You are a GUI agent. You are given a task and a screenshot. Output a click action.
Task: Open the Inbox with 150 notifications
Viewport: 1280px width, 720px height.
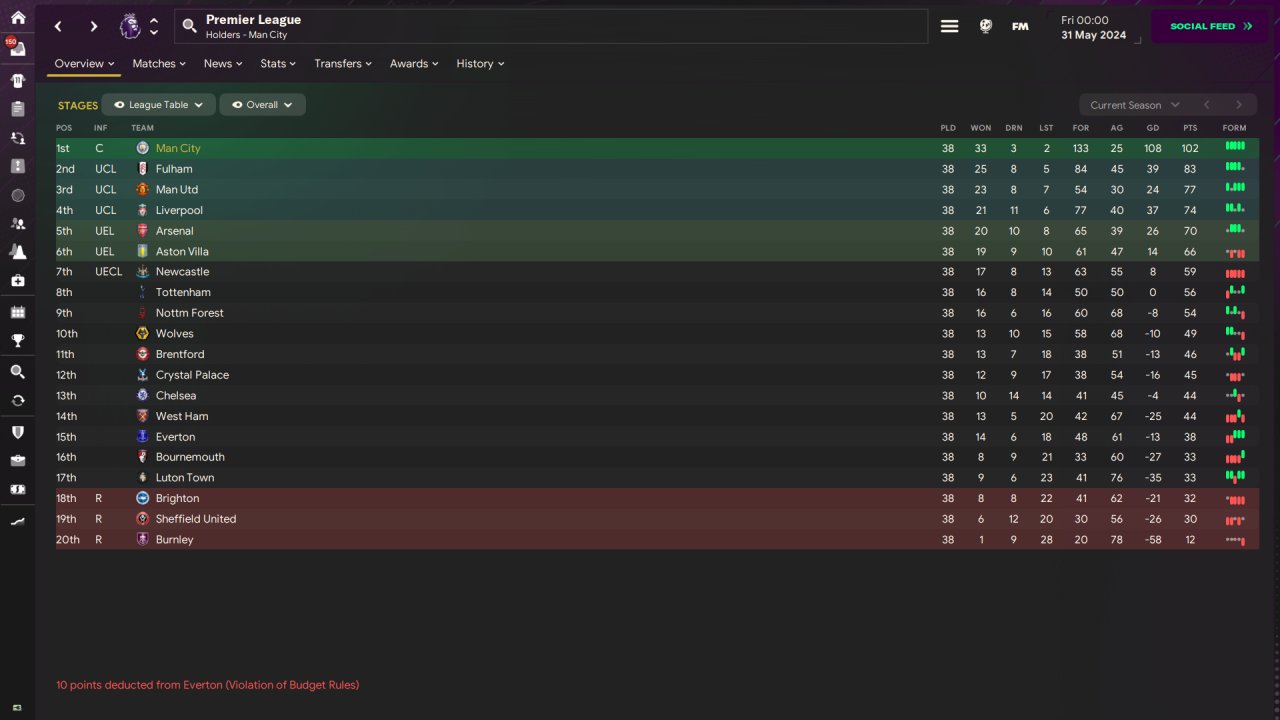17,48
